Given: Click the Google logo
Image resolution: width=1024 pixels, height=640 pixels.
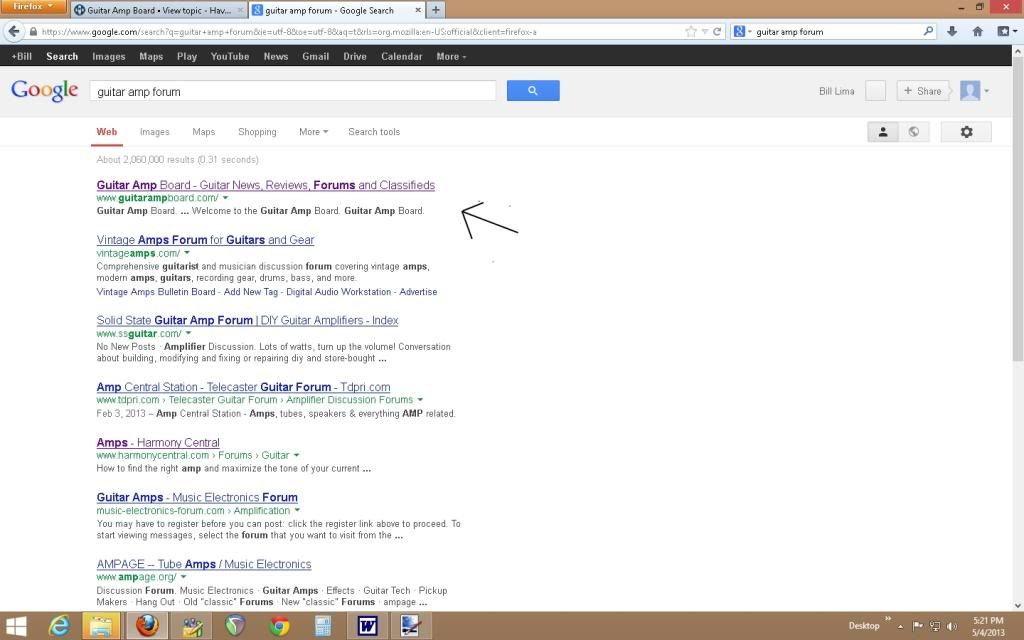Looking at the screenshot, I should point(44,91).
